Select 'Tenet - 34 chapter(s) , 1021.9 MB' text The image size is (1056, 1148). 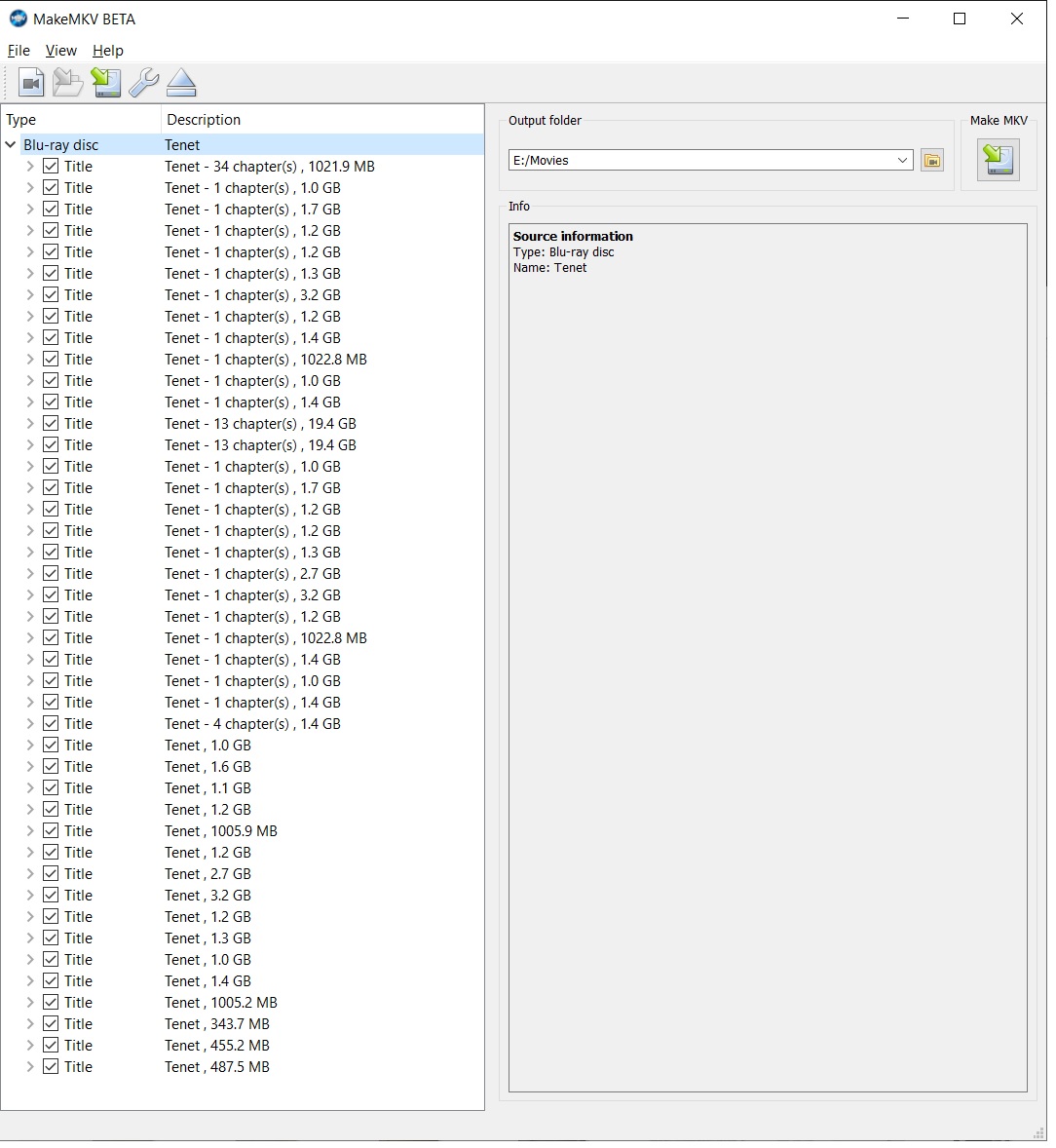click(270, 167)
